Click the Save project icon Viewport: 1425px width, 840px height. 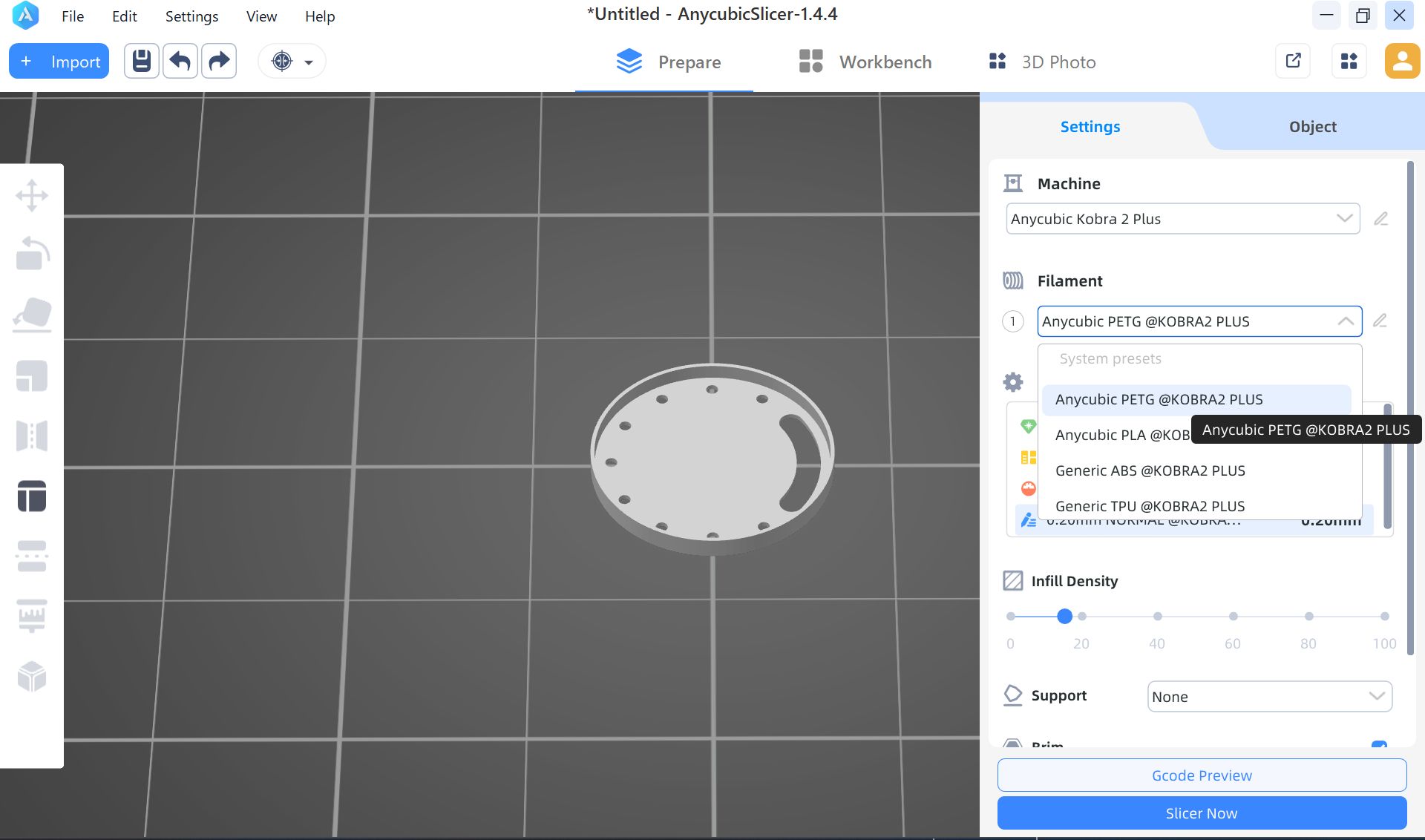point(142,61)
